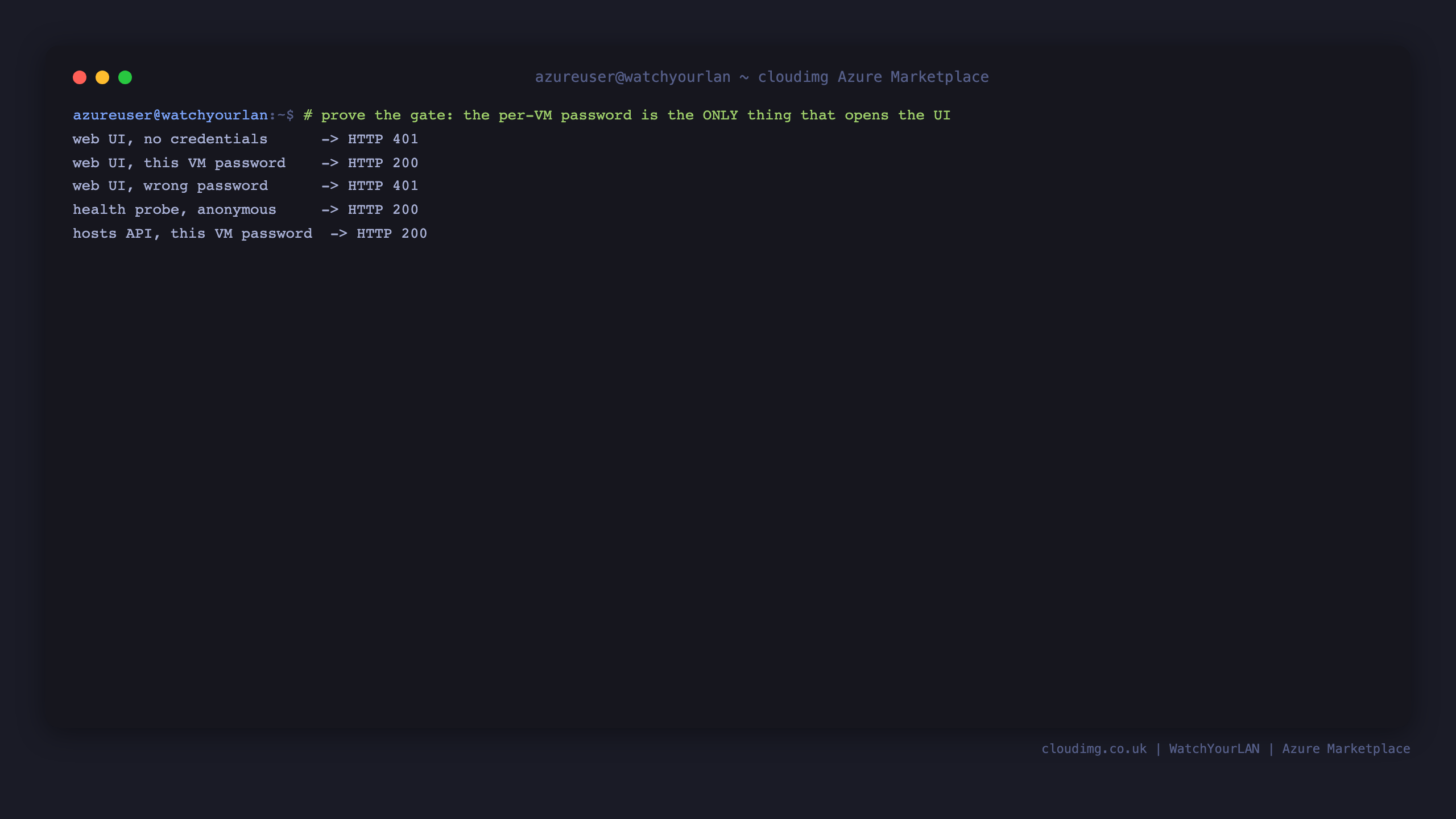Click the red close window dot

tap(80, 77)
